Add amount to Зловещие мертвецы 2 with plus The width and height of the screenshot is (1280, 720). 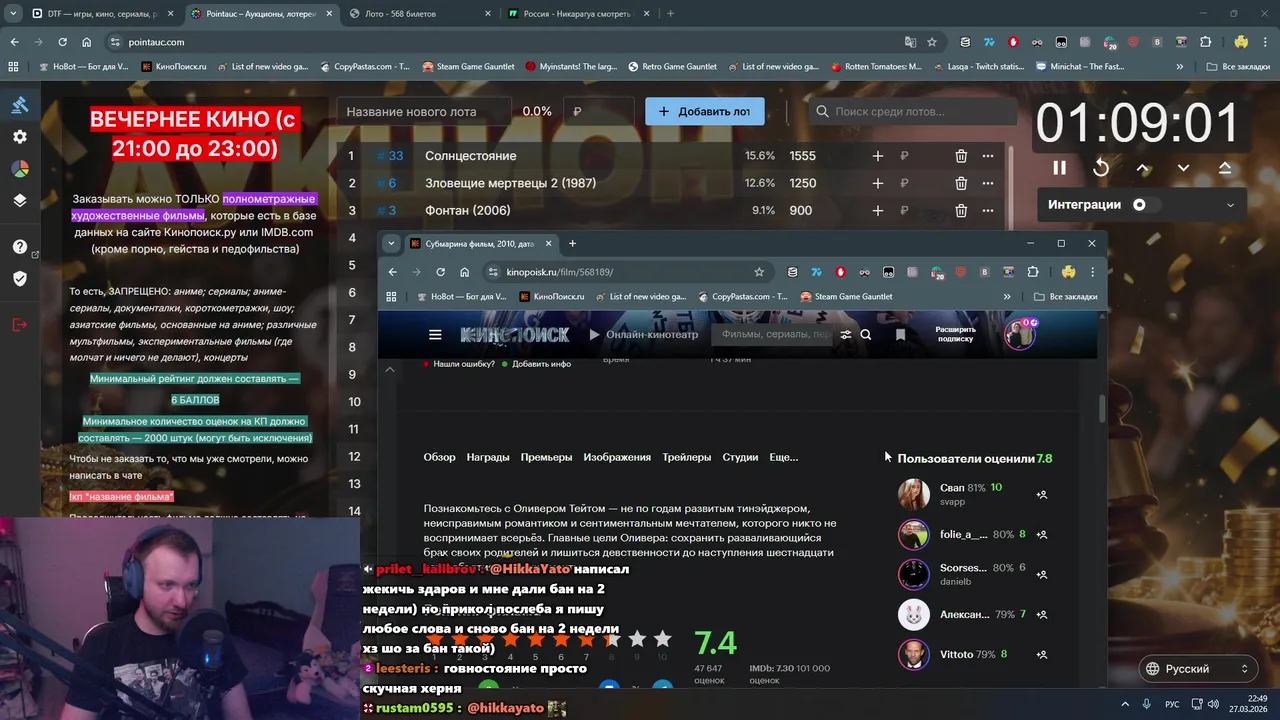[x=877, y=183]
